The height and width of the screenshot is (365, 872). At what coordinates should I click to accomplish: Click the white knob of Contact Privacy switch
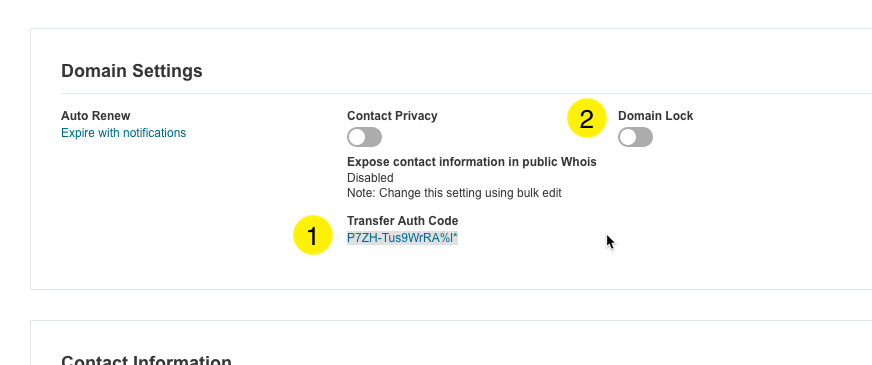[357, 137]
